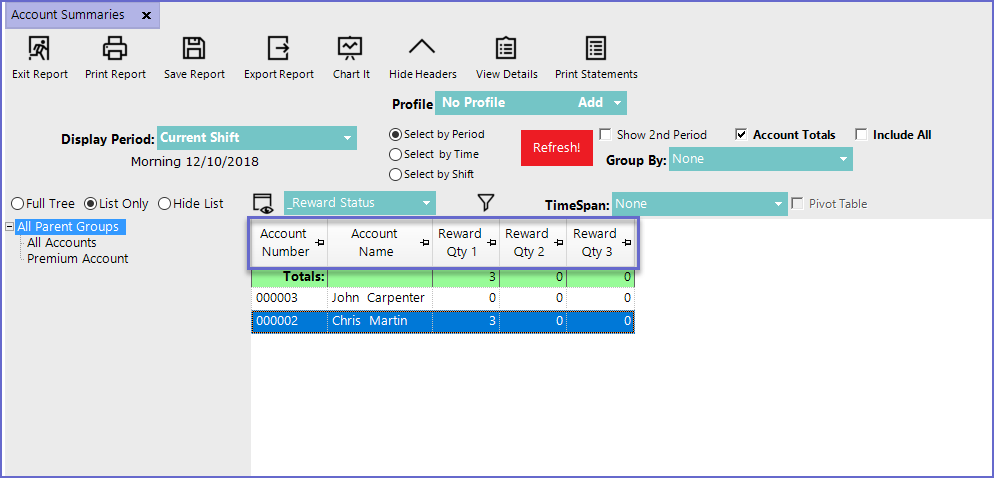The width and height of the screenshot is (994, 478).
Task: Select the John Carpenter name cell
Action: tap(380, 298)
